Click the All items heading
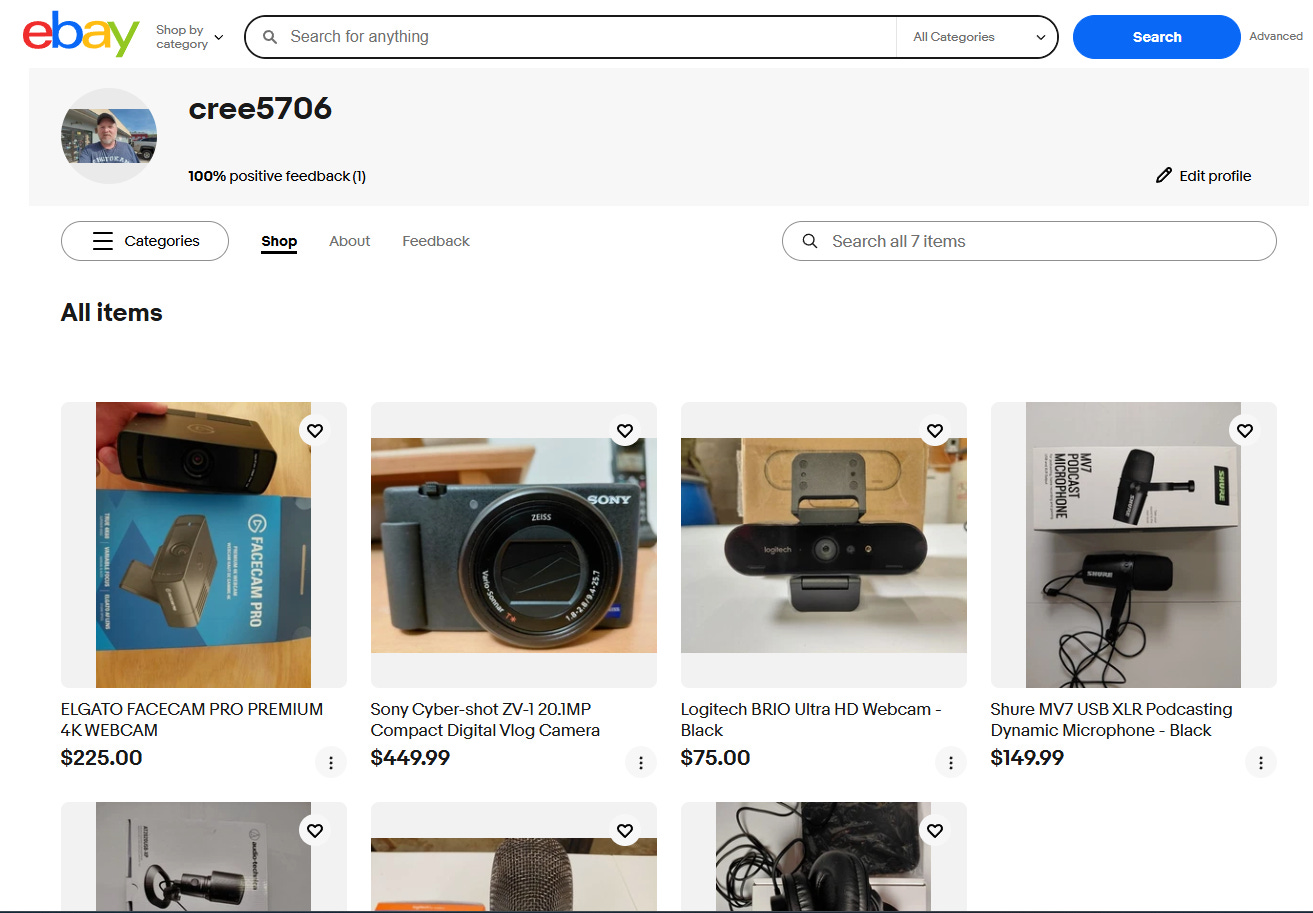Viewport: 1313px width, 913px height. coord(112,313)
